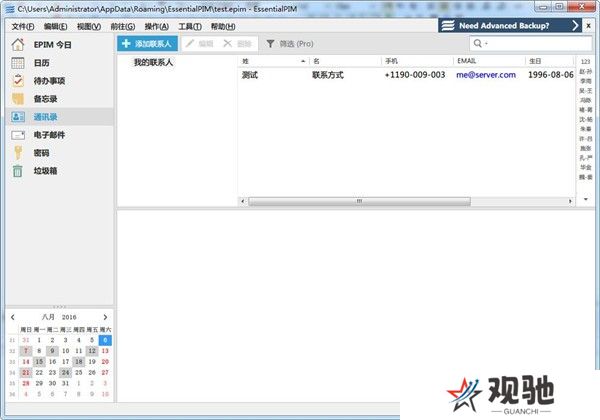Click the 八月 month label

[x=48, y=317]
